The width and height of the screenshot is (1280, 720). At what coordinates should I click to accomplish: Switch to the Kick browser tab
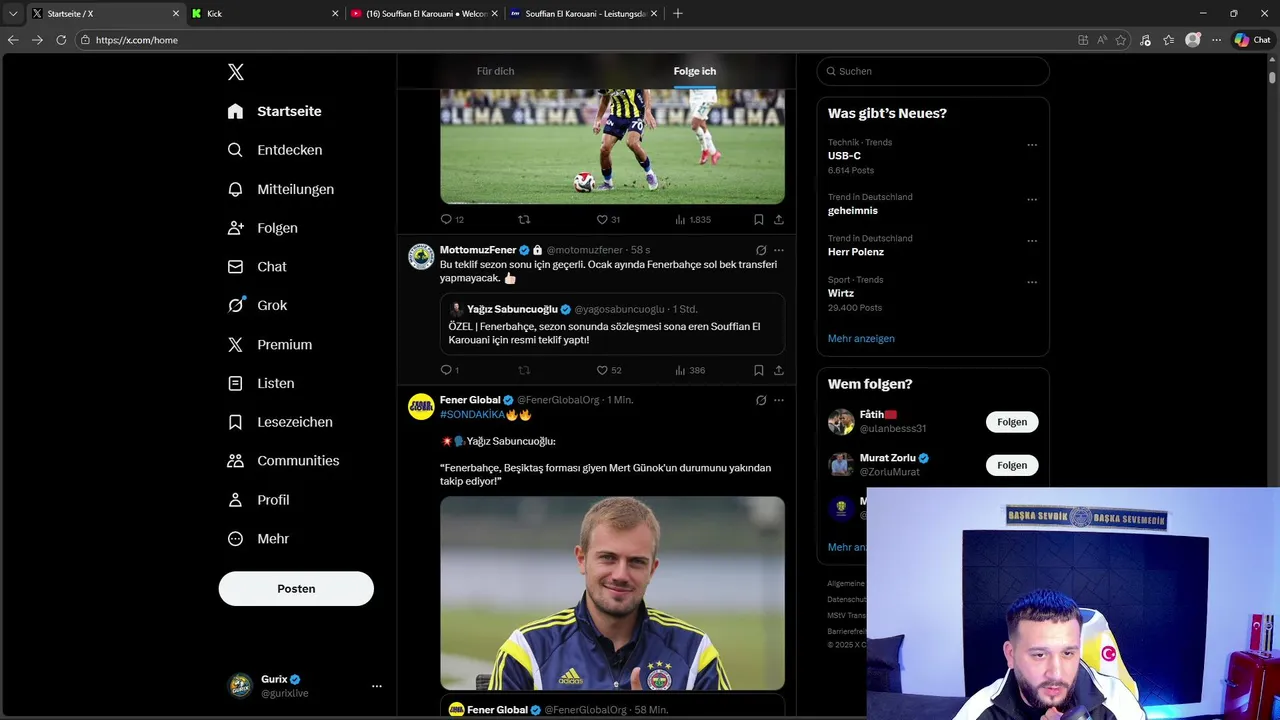click(265, 13)
